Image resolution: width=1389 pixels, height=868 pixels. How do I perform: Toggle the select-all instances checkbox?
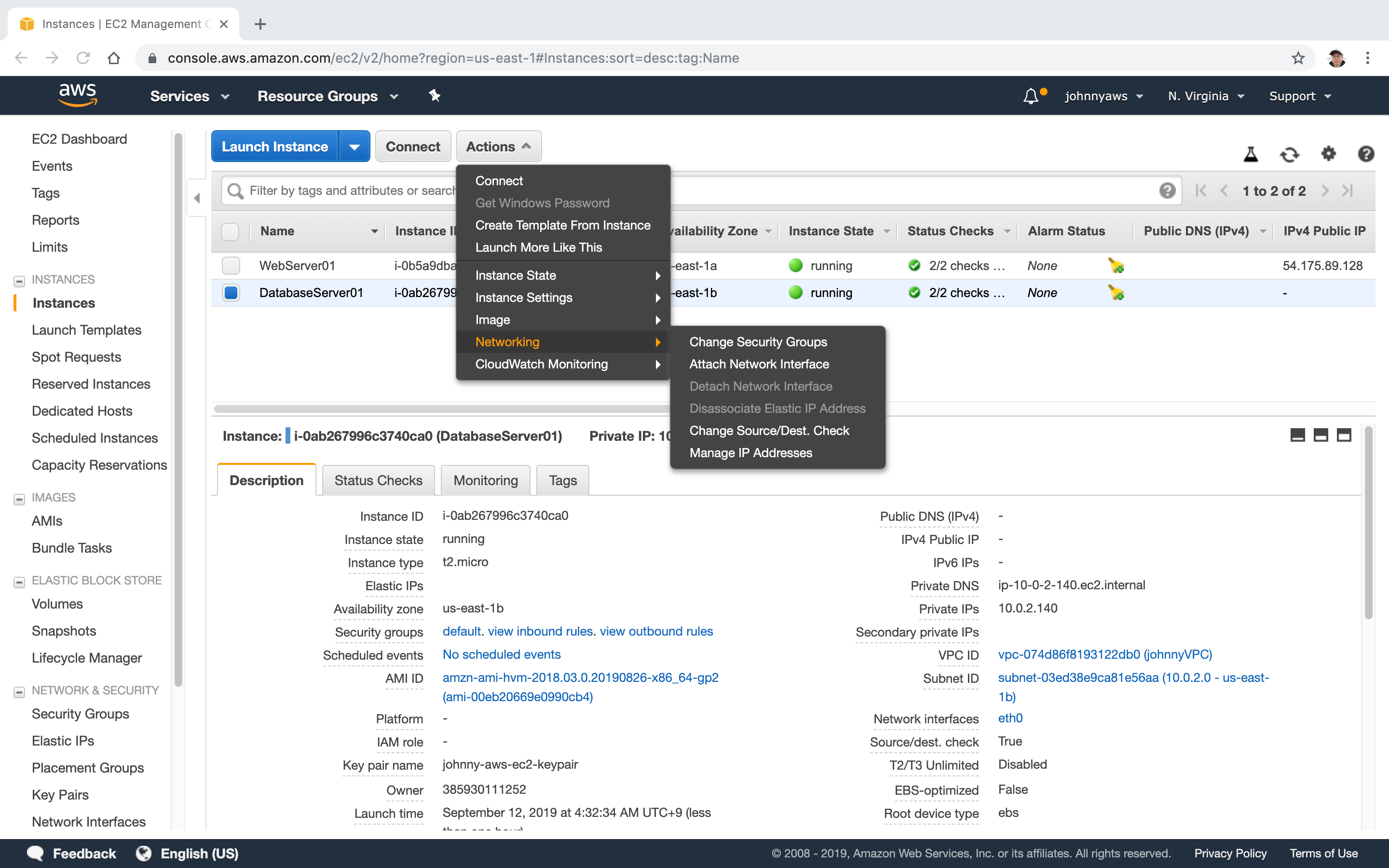(230, 231)
